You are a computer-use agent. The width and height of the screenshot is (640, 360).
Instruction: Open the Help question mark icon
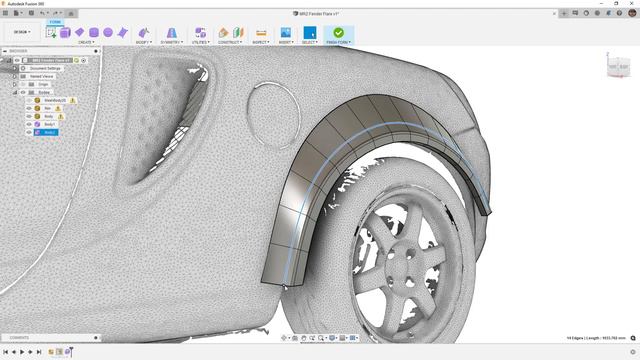[x=619, y=13]
